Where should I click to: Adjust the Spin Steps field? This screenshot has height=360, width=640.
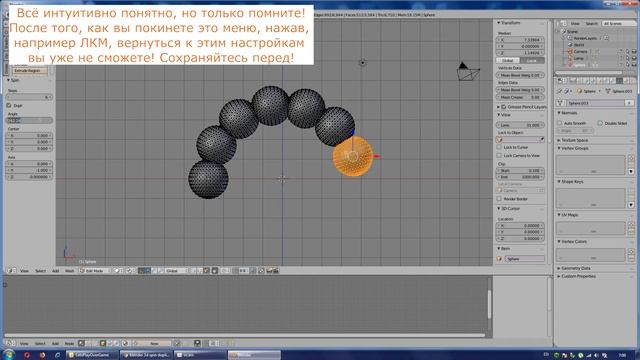[29, 97]
